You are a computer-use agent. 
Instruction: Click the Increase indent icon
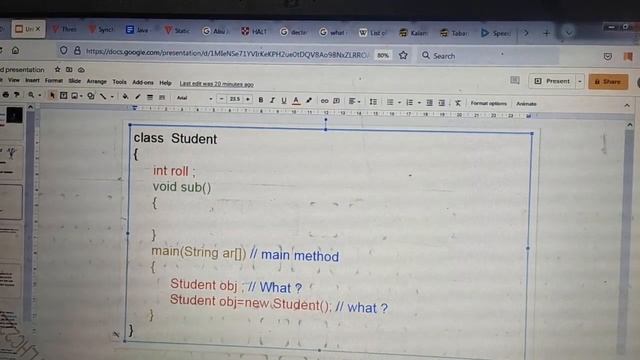point(441,103)
